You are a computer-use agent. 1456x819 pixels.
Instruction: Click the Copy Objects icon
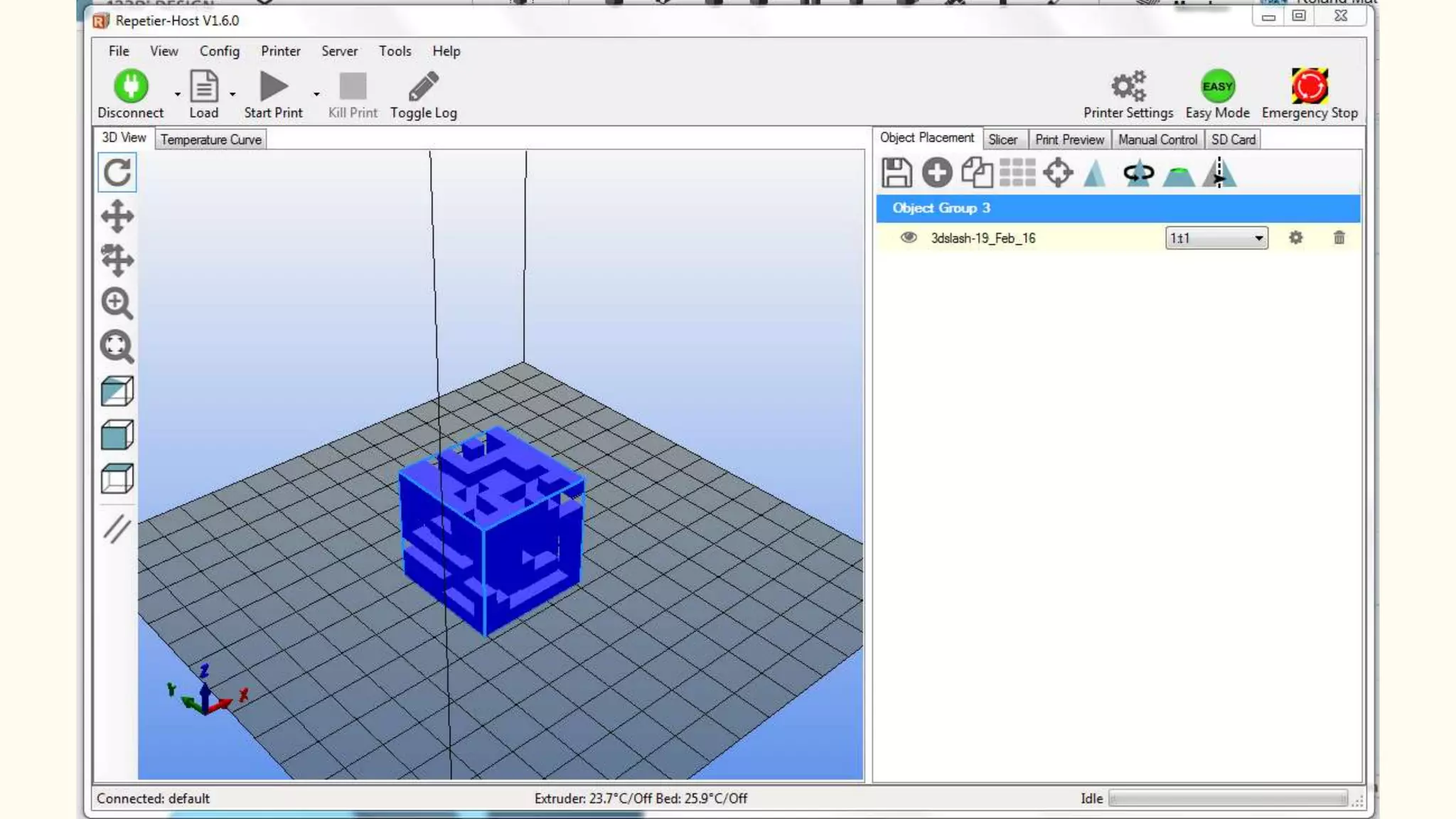pos(977,173)
